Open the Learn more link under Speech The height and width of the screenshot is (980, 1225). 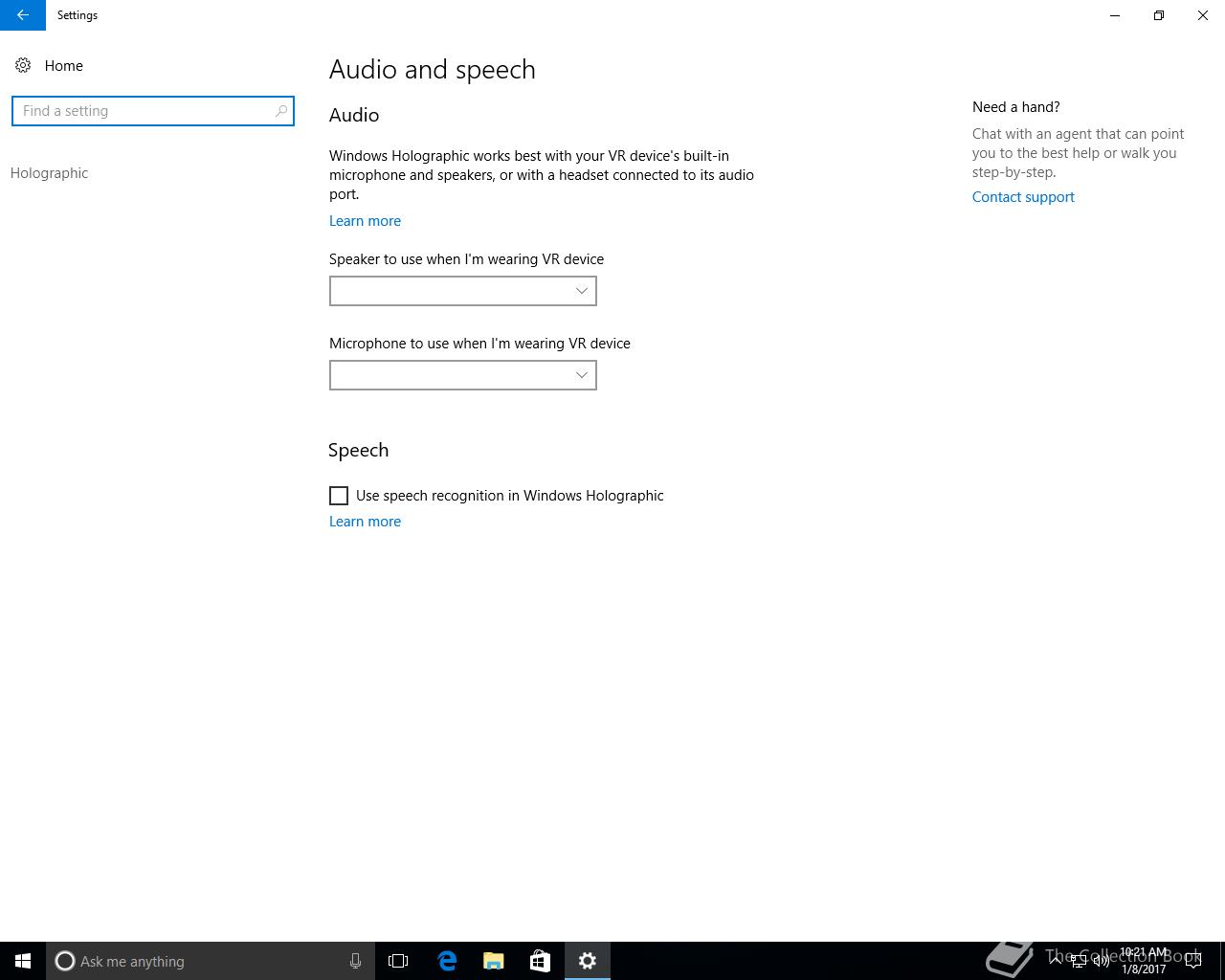click(x=365, y=522)
